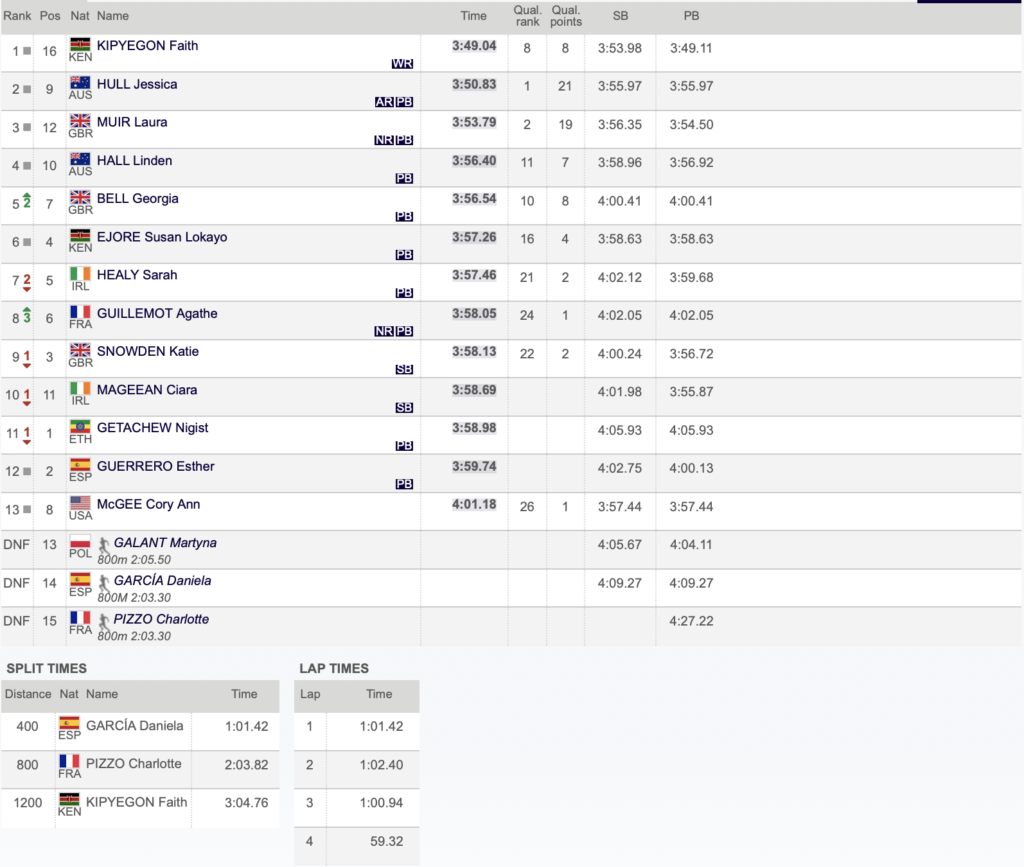Click the red down arrow in Mageean's rank
The width and height of the screenshot is (1024, 867).
click(x=27, y=403)
